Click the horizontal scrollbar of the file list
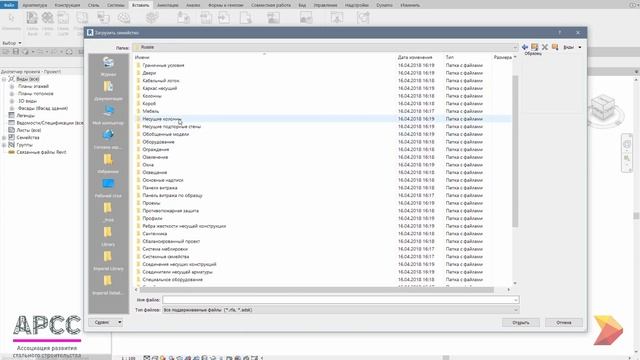Image resolution: width=640 pixels, height=360 pixels. coord(316,290)
